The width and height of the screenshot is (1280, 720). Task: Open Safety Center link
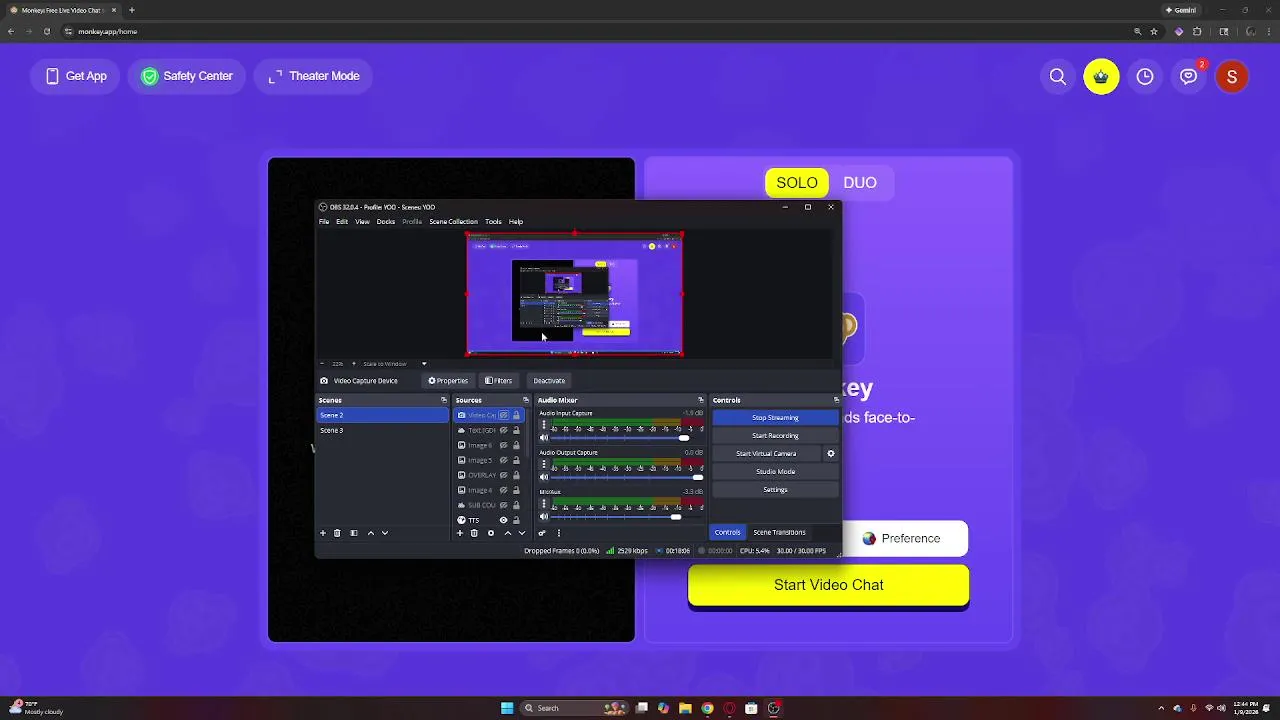click(187, 76)
